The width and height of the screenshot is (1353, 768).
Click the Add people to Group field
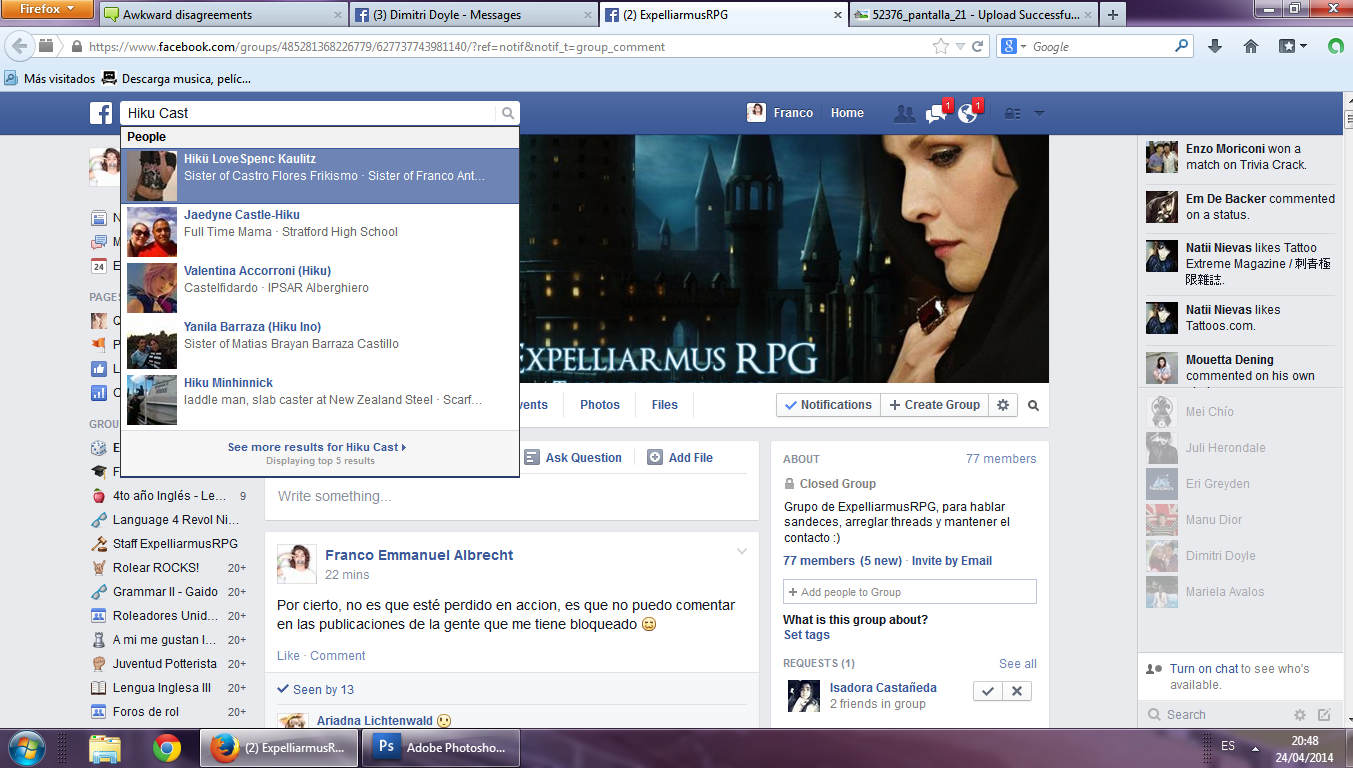coord(910,592)
